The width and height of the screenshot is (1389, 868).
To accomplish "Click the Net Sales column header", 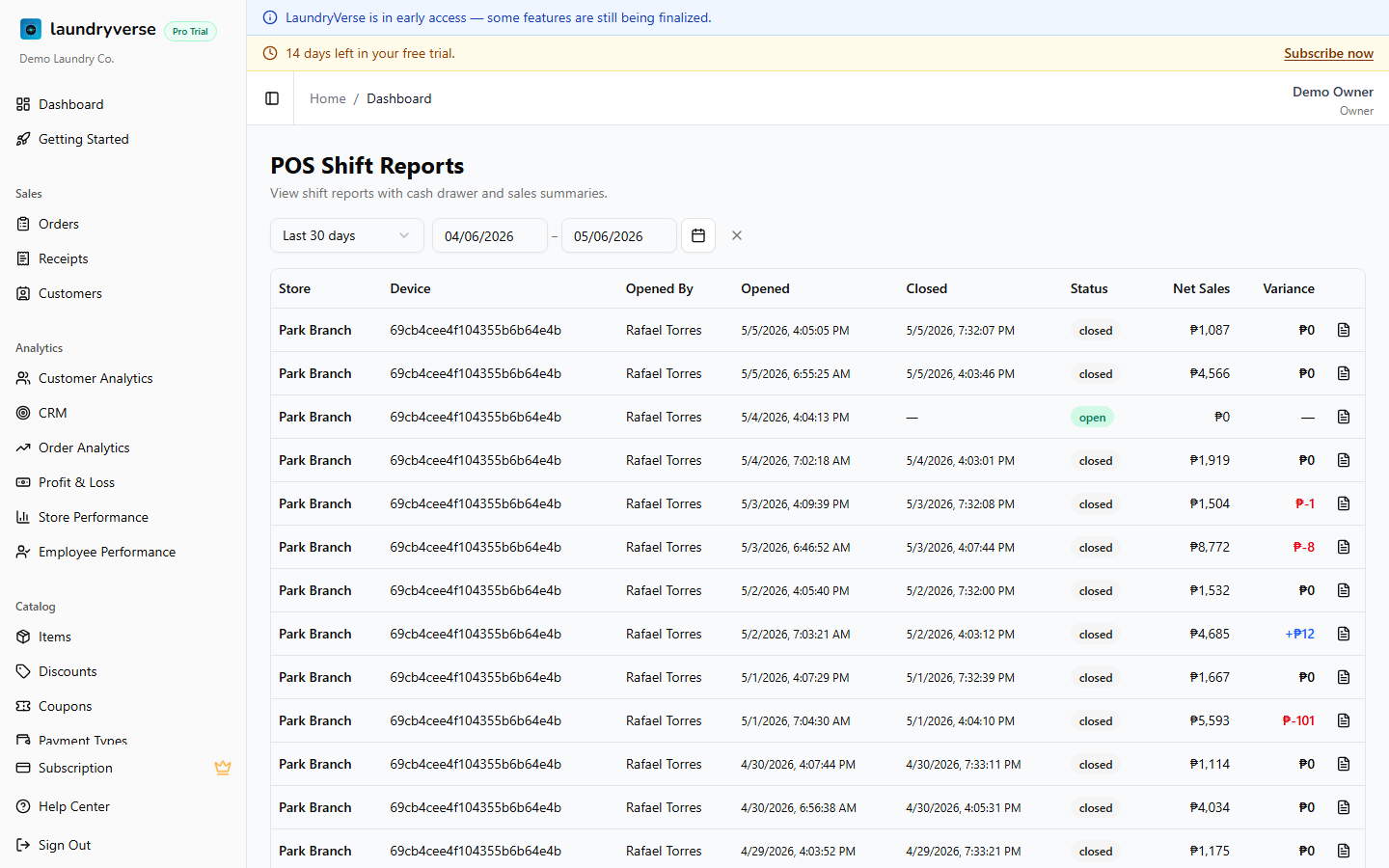I will point(1201,288).
